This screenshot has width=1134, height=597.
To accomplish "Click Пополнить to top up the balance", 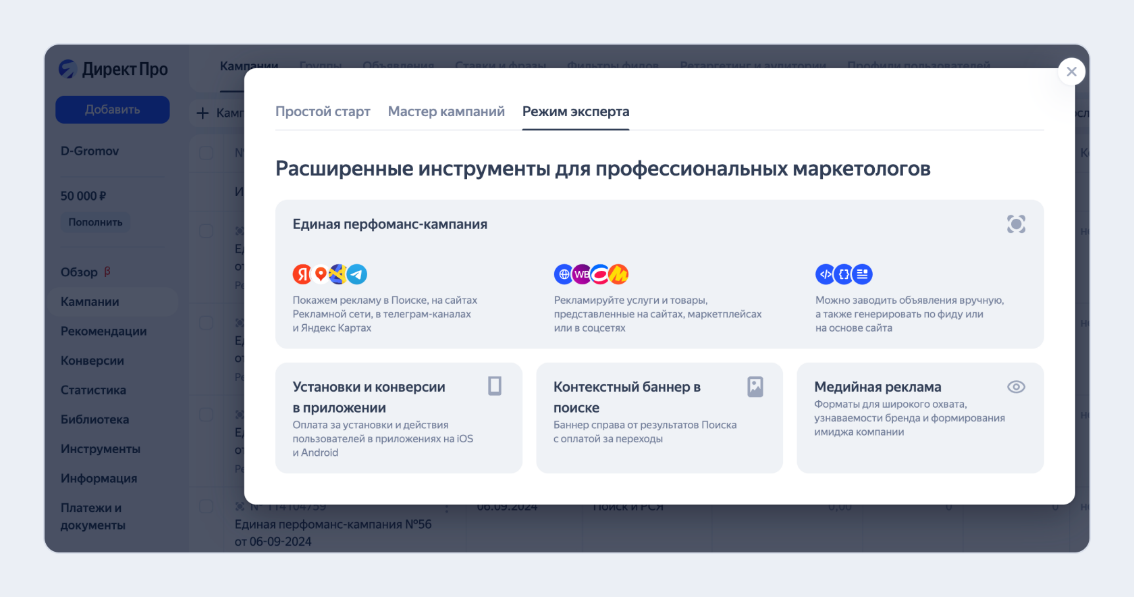I will [x=95, y=221].
